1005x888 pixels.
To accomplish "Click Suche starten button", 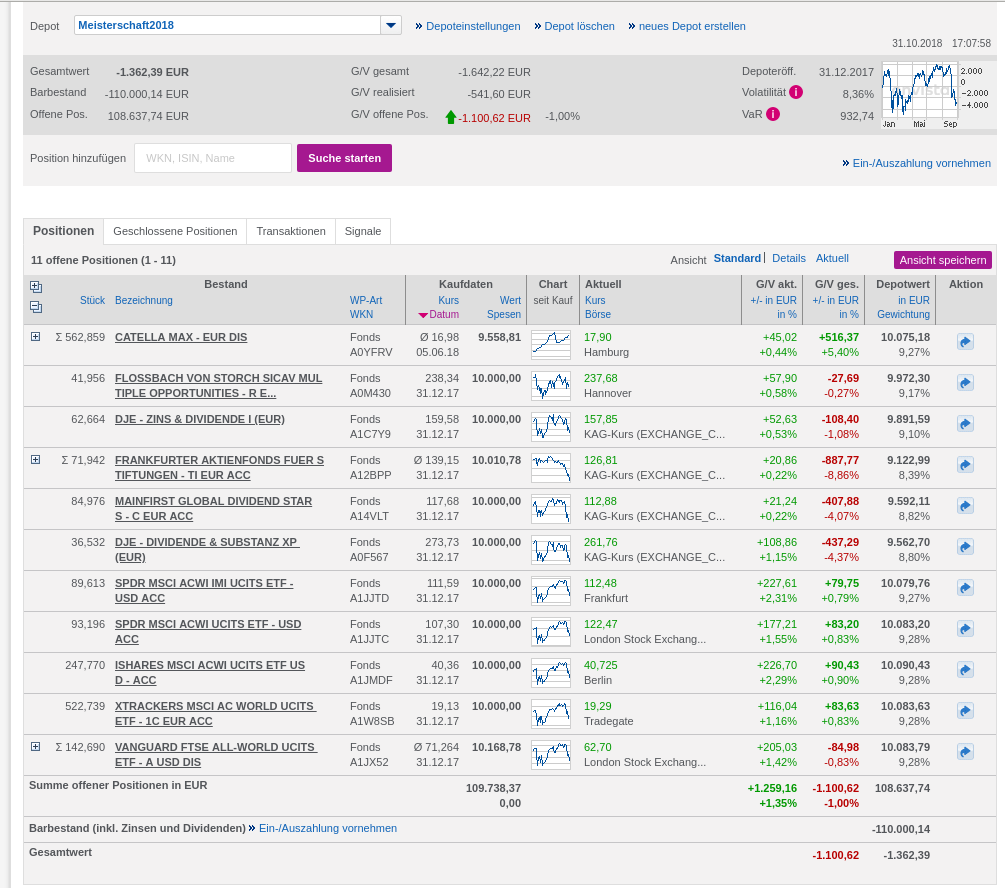I will (x=344, y=158).
